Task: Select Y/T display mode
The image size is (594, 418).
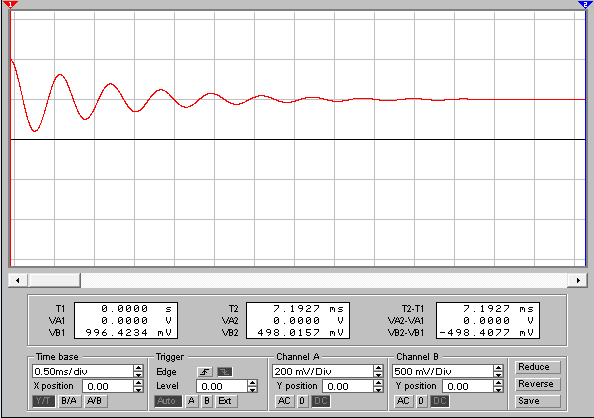Action: tap(44, 401)
